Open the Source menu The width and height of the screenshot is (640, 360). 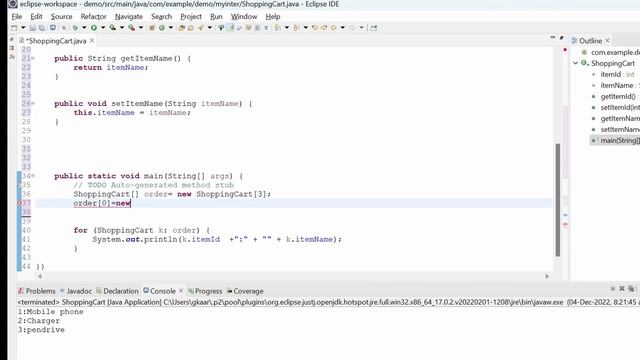[62, 16]
